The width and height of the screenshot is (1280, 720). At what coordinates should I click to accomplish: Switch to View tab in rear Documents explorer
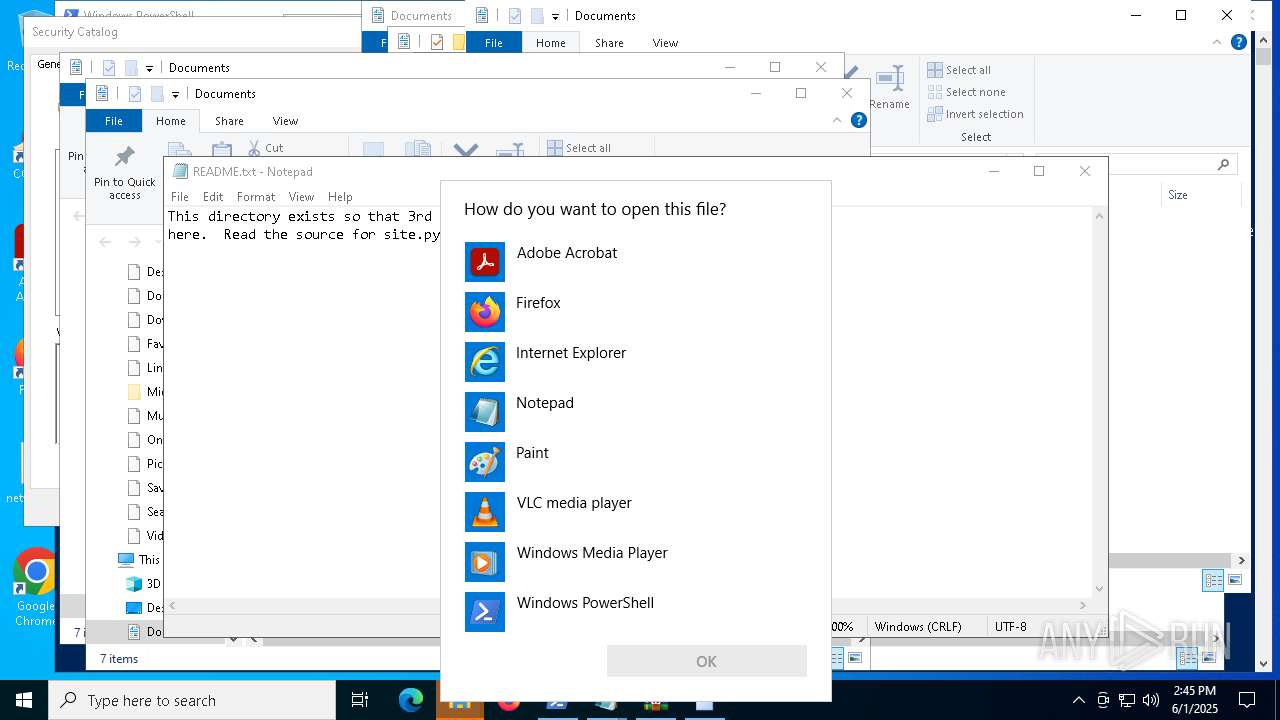(665, 43)
